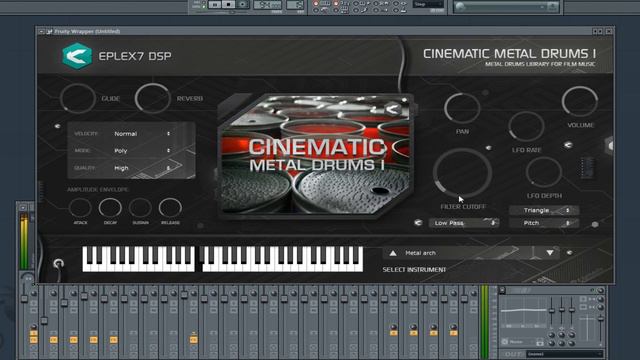Screen dimensions: 640x360
Task: Toggle the orange button on second mixer strip
Action: tap(53, 340)
